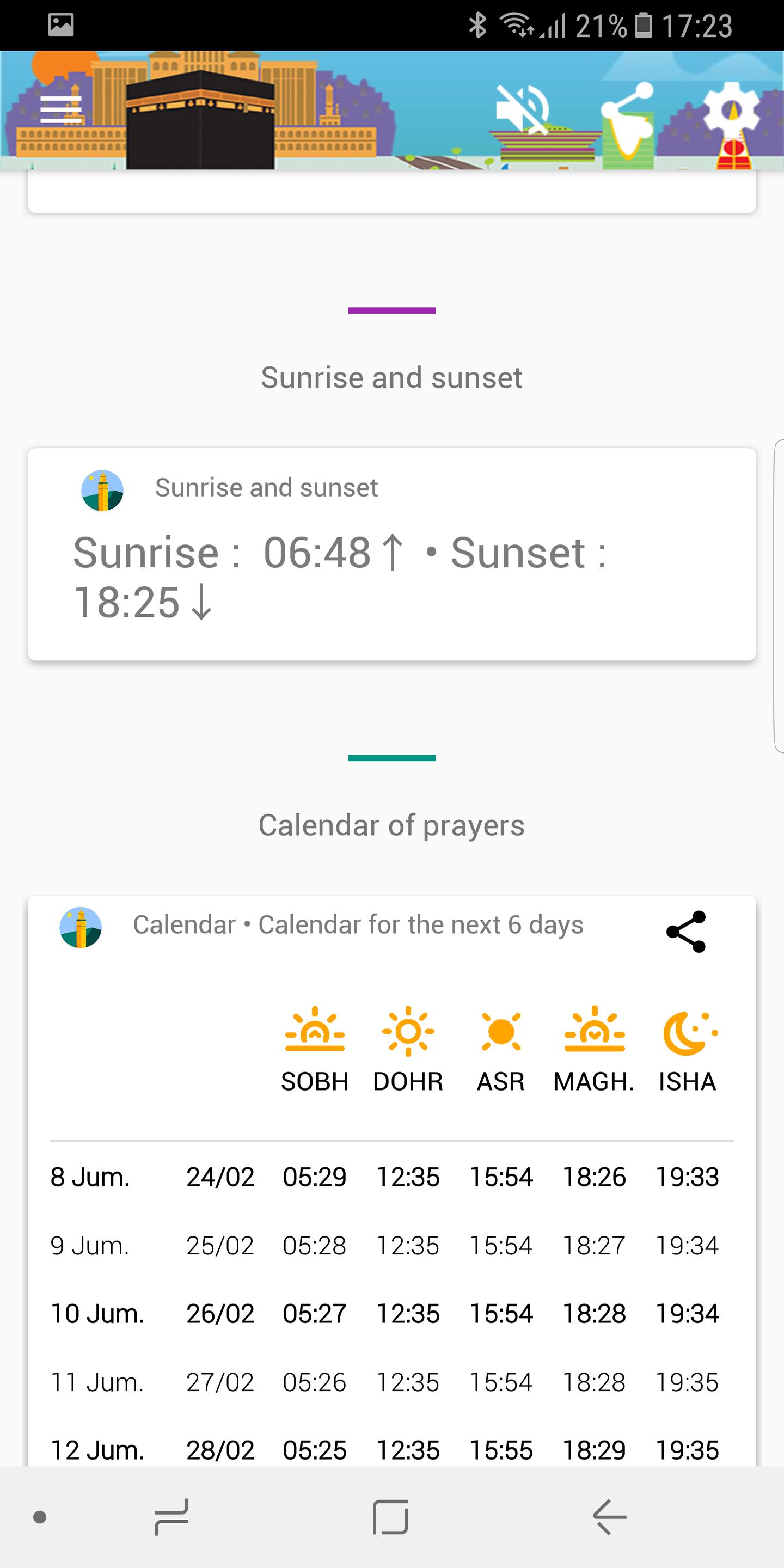Select the 10 Jum. 26/02 row
Viewport: 784px width, 1568px height.
click(x=385, y=1314)
